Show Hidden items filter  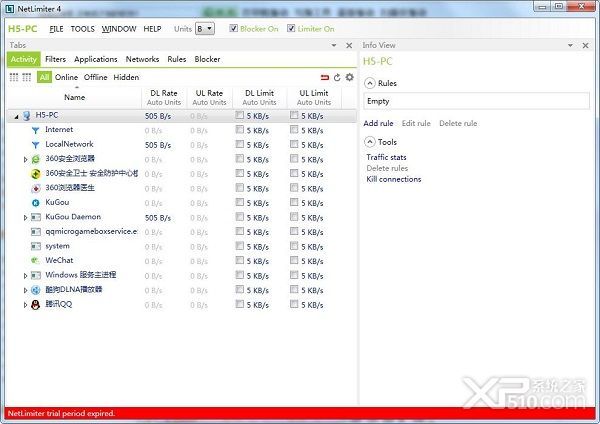(x=126, y=77)
